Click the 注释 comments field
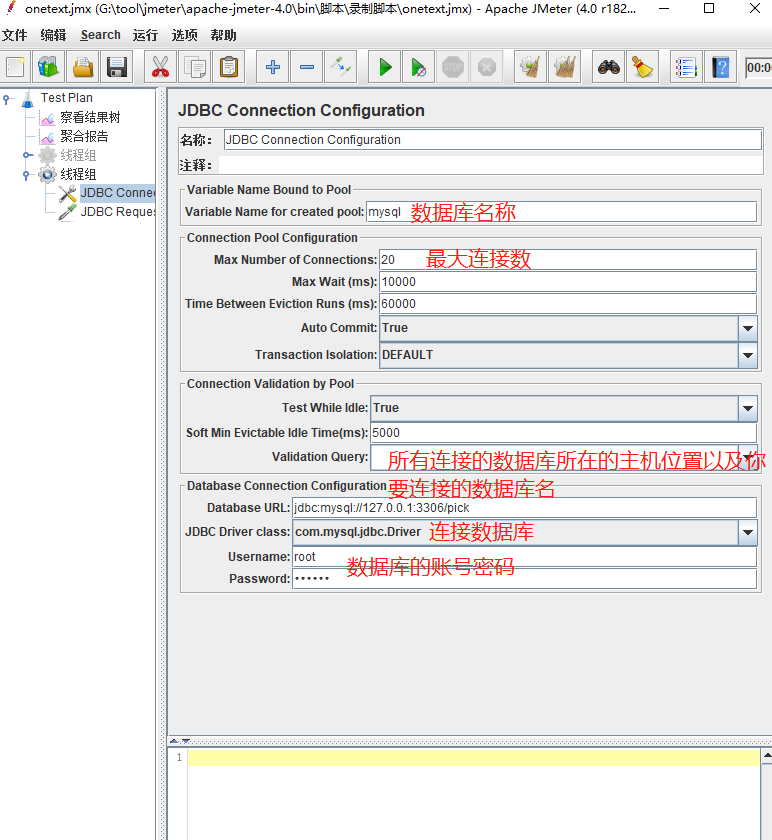The width and height of the screenshot is (772, 840). [x=490, y=165]
